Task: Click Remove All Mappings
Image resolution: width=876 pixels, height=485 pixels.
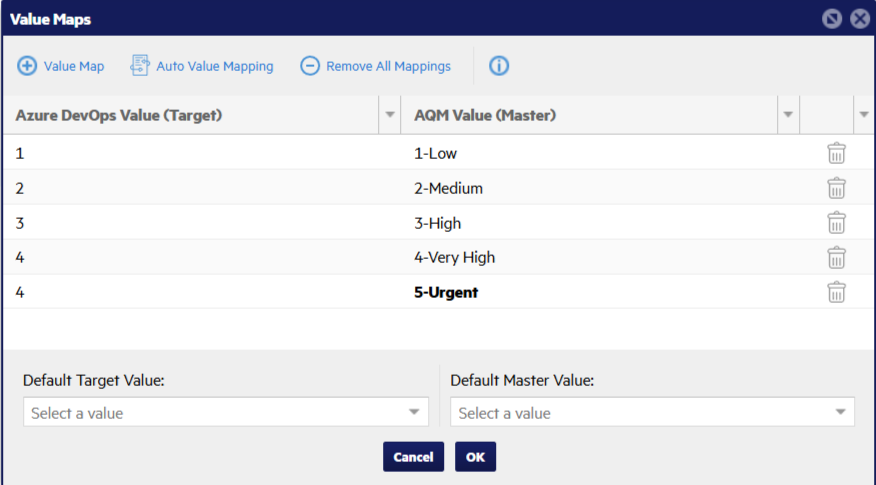Action: pyautogui.click(x=376, y=66)
